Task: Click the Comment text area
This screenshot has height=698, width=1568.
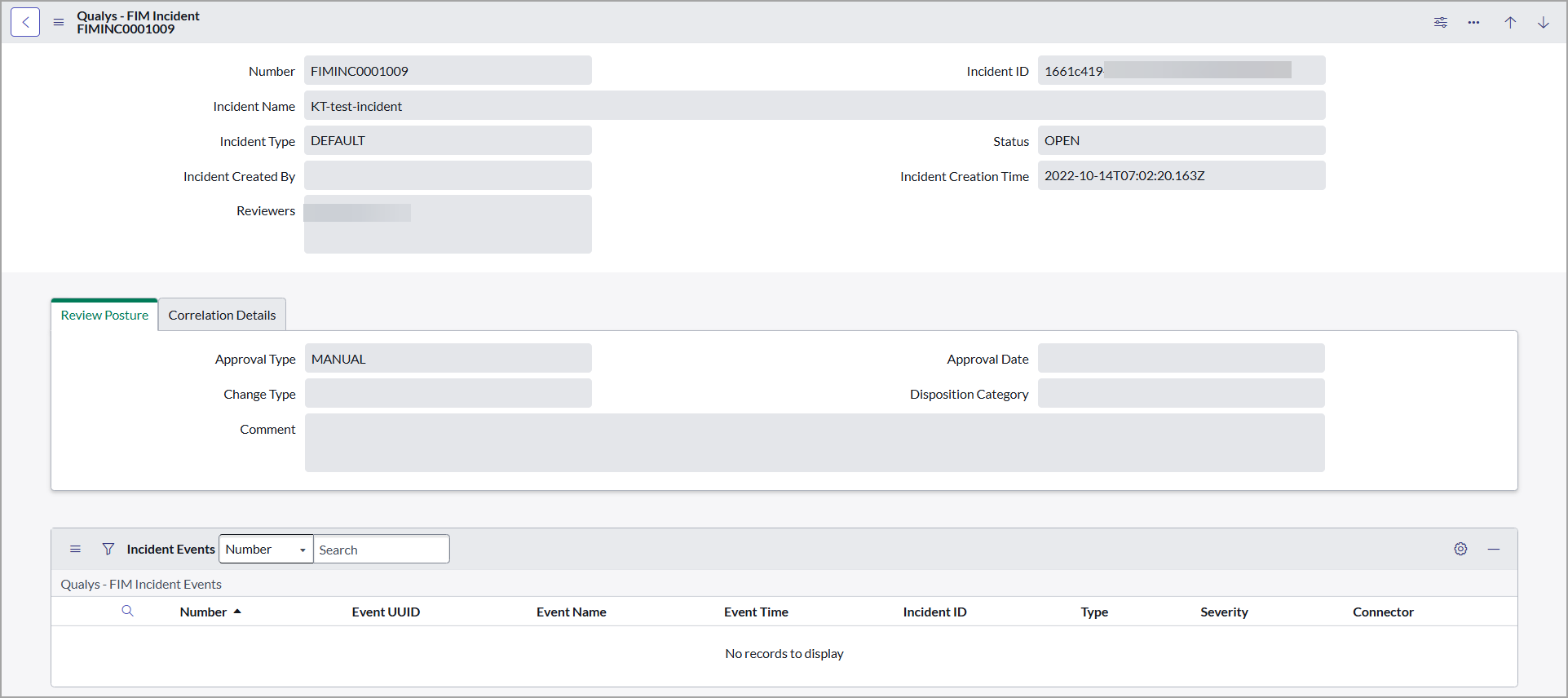Action: (814, 443)
